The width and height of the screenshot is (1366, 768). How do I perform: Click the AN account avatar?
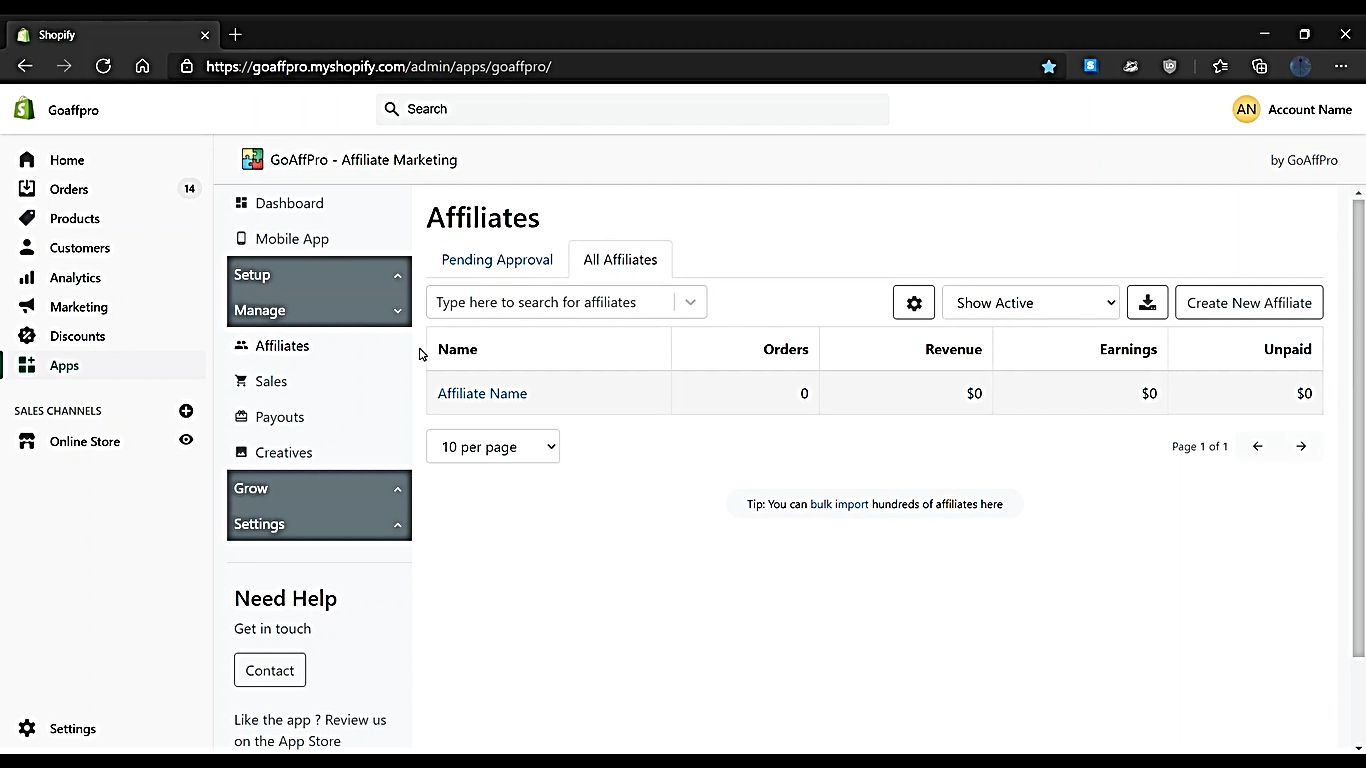point(1246,110)
